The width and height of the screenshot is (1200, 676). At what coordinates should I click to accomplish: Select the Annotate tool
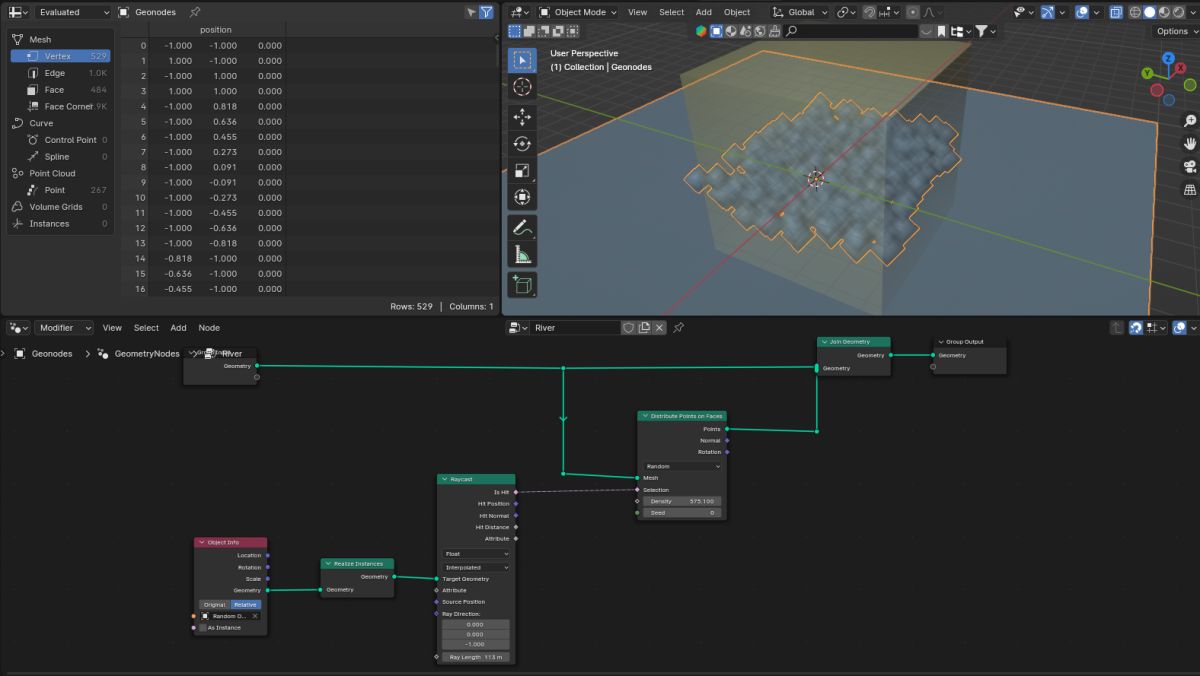coord(522,227)
